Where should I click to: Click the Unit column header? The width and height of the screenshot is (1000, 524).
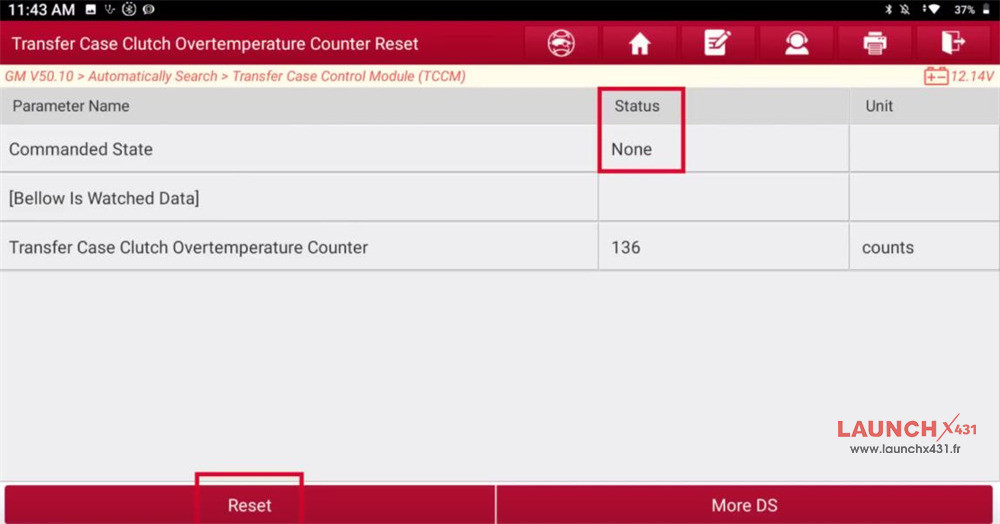[x=879, y=106]
